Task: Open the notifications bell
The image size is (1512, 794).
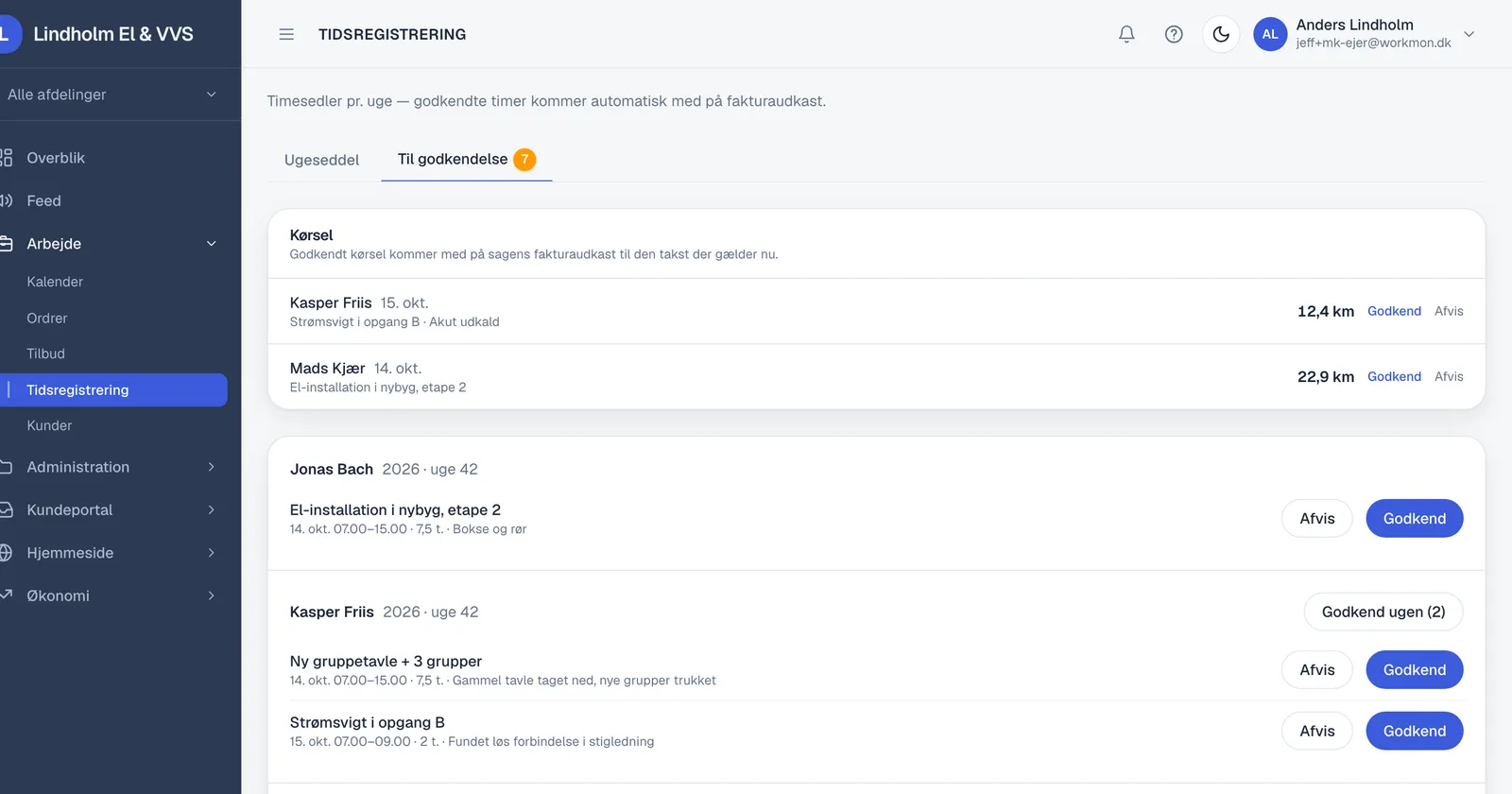Action: click(x=1126, y=34)
